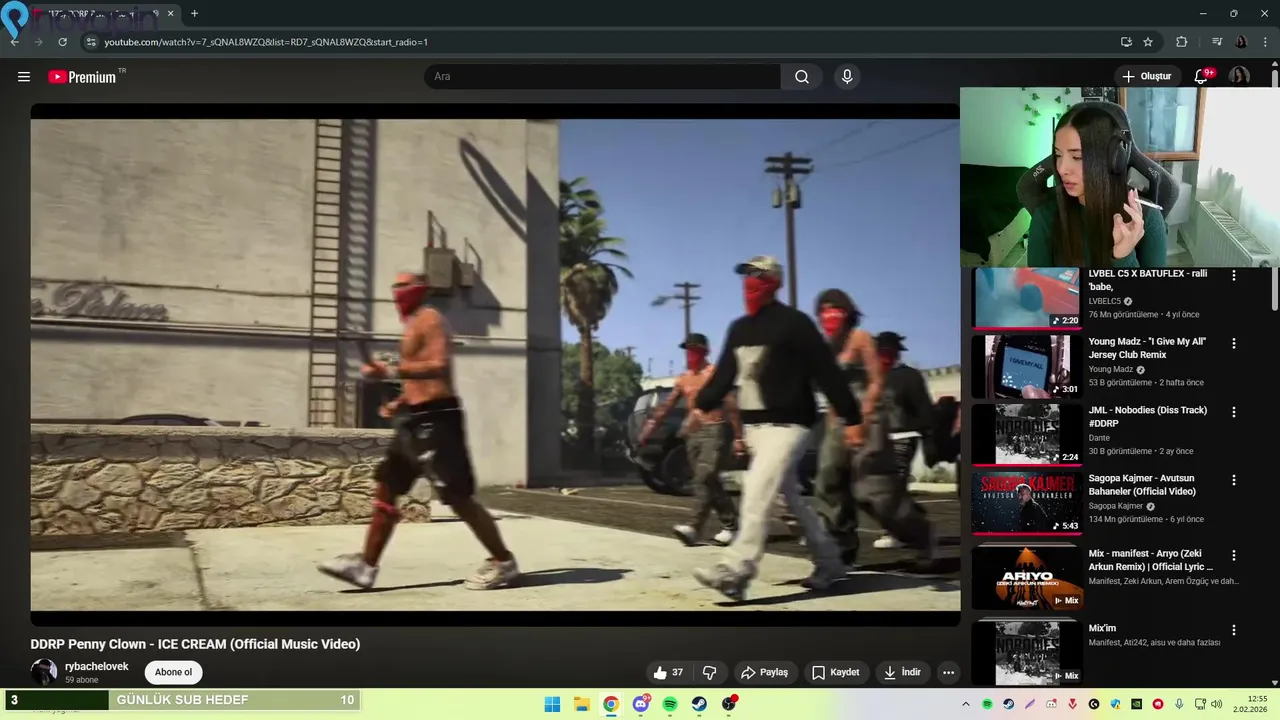1280x720 pixels.
Task: Open Sagopa Kajmer Avutsun Bahaneler thumbnail
Action: [x=1026, y=503]
